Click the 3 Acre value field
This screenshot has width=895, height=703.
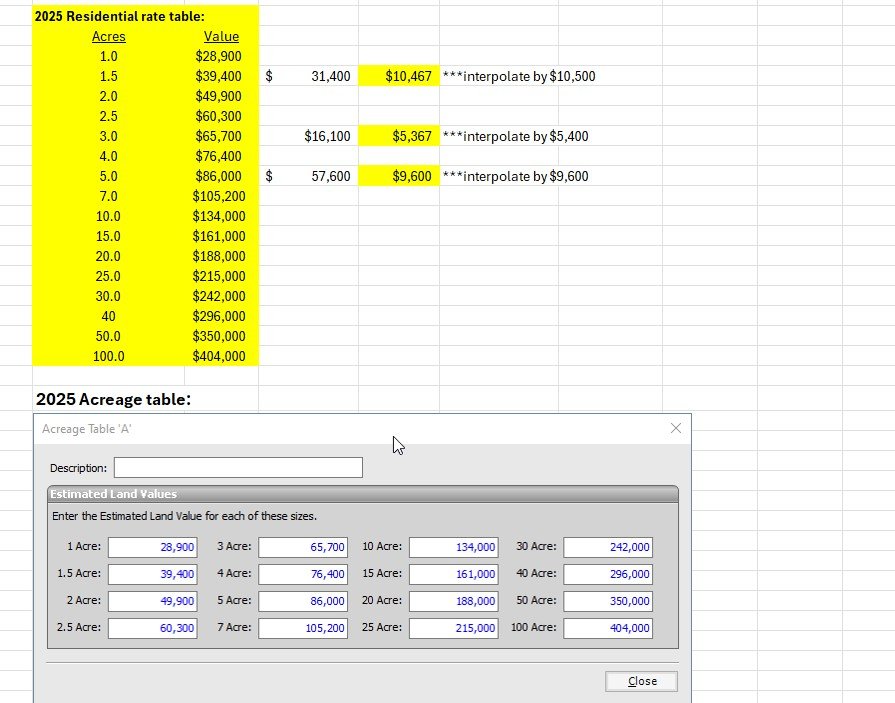point(303,547)
